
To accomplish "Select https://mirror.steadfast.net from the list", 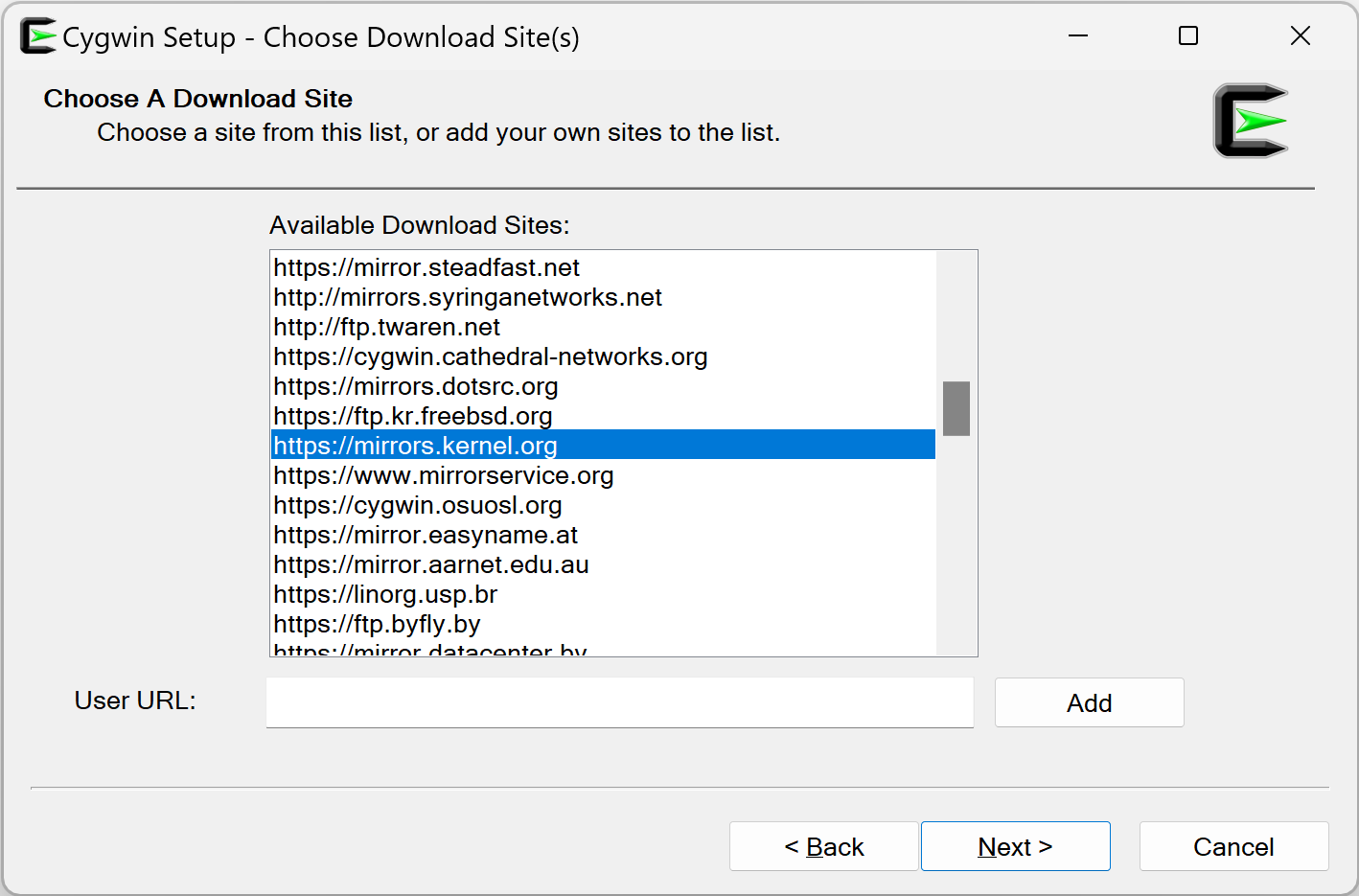I will (603, 267).
